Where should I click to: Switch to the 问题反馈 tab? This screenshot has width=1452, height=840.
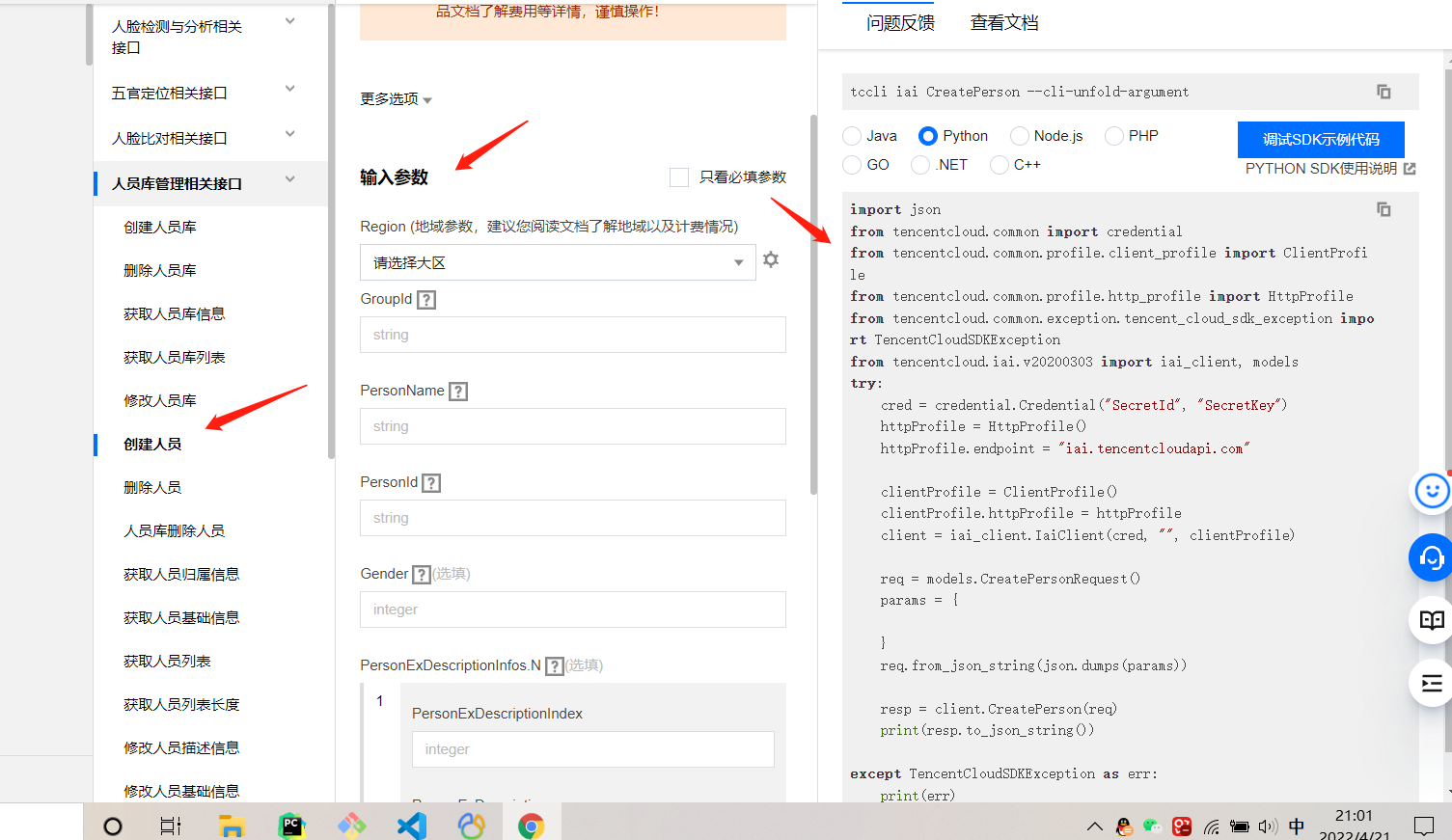[x=899, y=22]
